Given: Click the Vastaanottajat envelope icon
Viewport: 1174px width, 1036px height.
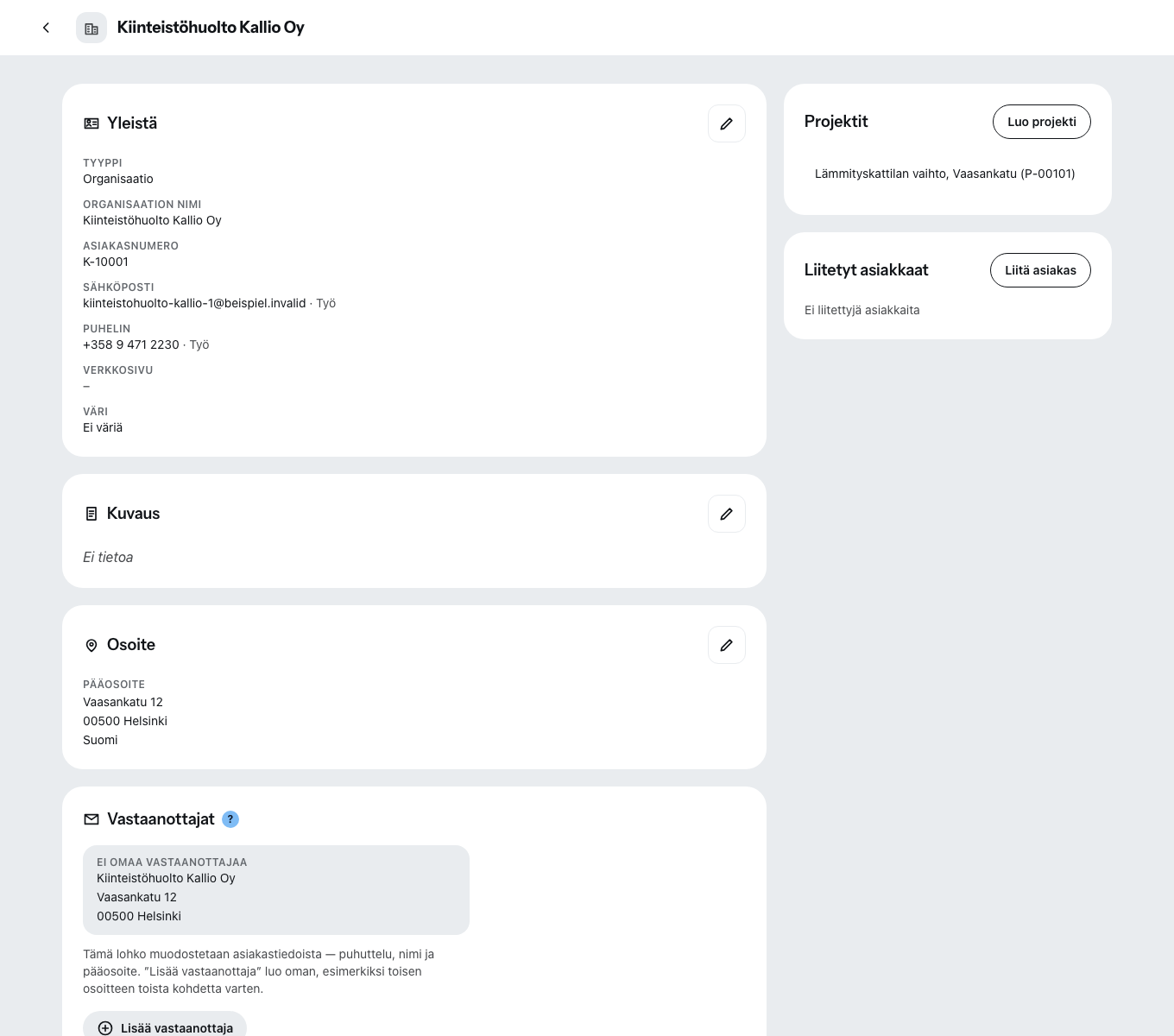Looking at the screenshot, I should [x=92, y=819].
